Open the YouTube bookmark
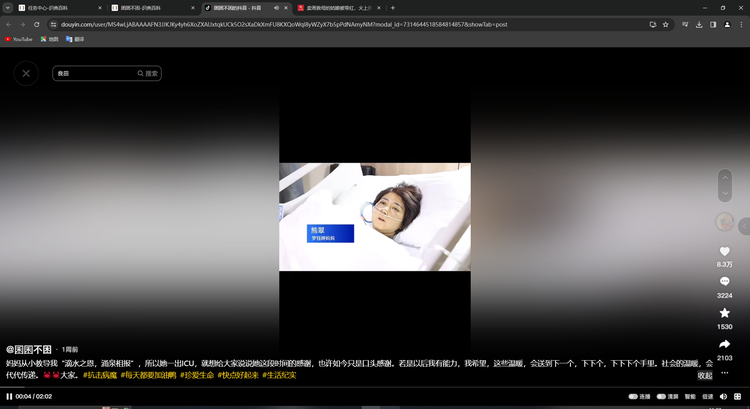 19,39
